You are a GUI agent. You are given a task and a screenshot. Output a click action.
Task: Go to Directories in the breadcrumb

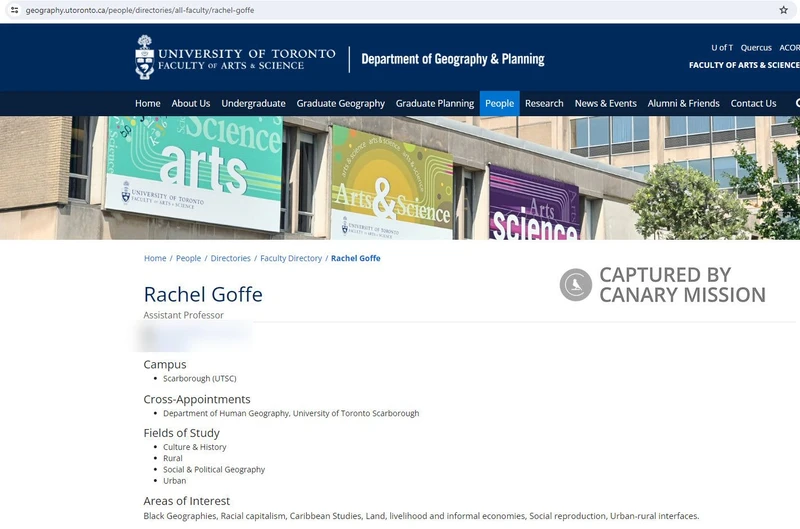pyautogui.click(x=231, y=258)
